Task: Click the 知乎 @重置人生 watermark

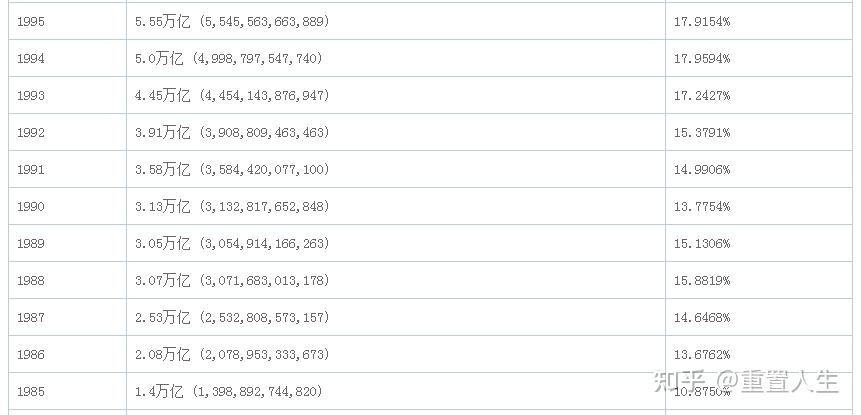Action: click(x=745, y=382)
